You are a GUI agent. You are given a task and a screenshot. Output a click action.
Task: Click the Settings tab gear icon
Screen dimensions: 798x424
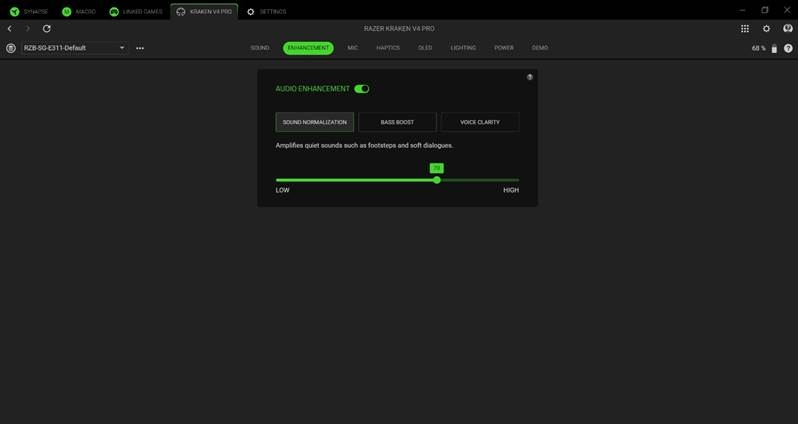250,11
